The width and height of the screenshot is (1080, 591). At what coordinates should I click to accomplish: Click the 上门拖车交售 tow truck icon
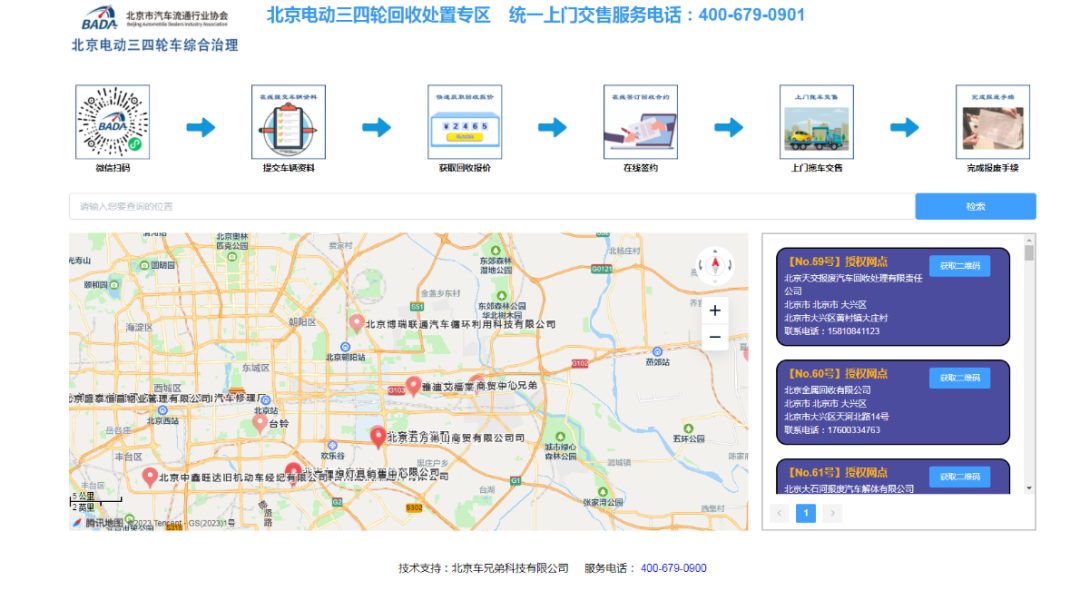817,122
